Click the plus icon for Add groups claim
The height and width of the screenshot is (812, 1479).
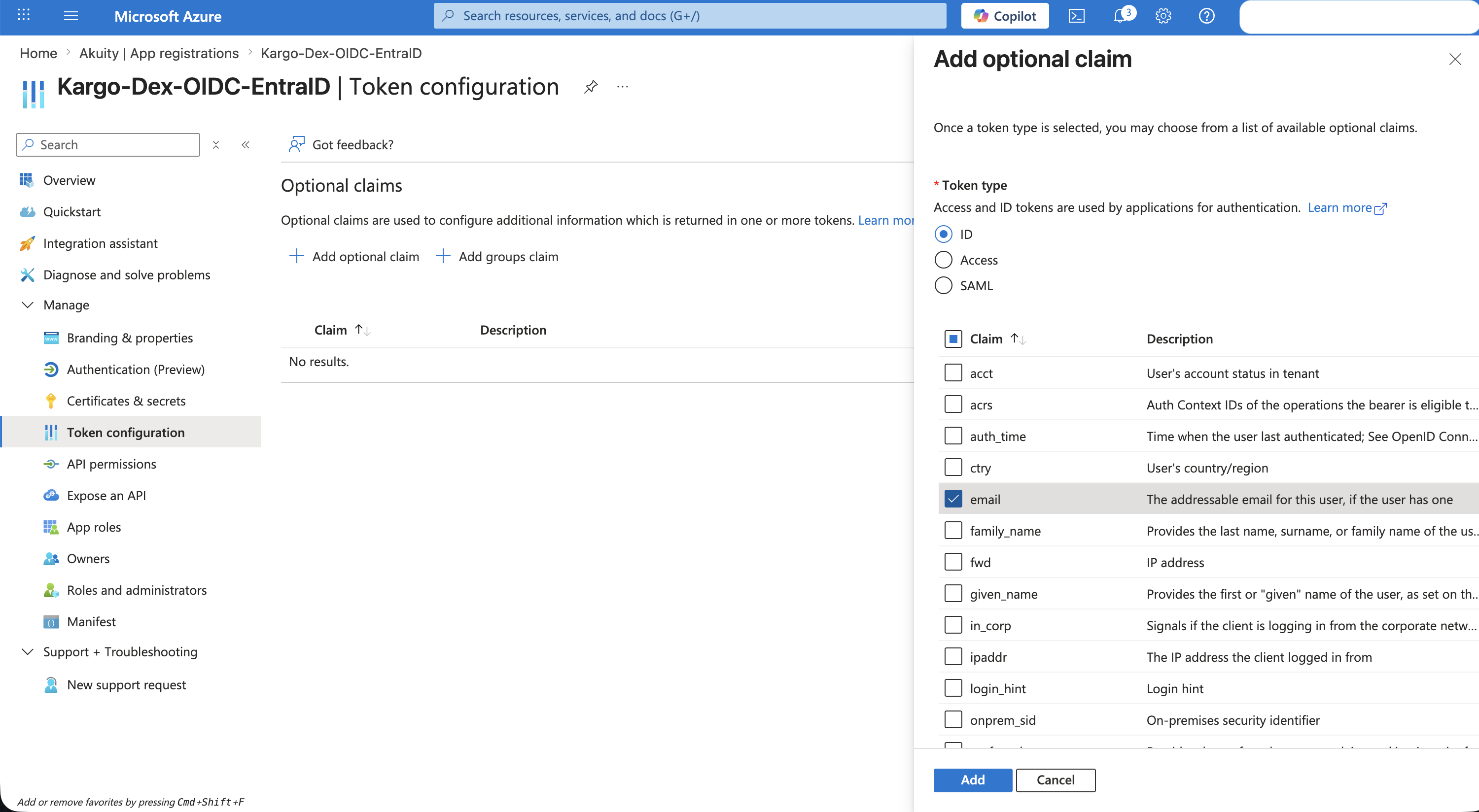point(443,256)
